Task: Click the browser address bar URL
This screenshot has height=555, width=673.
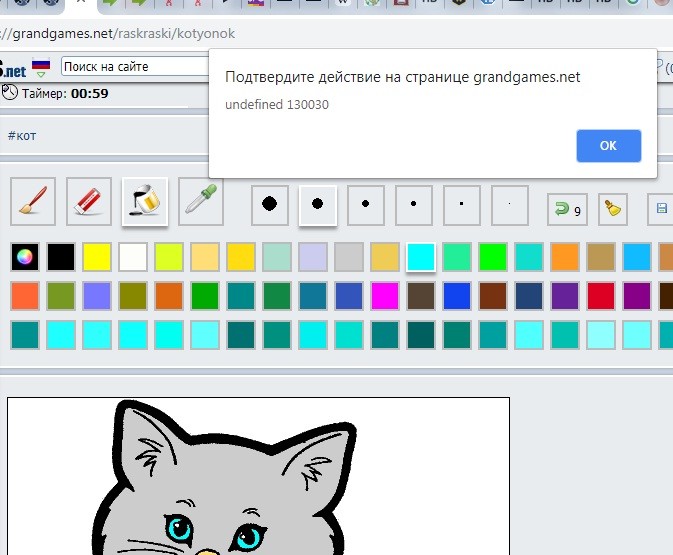Action: coord(118,33)
